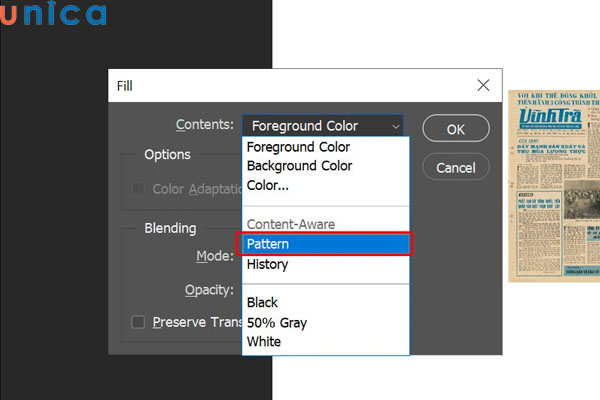Viewport: 600px width, 400px height.
Task: Select 50% Gray fill option
Action: (277, 322)
